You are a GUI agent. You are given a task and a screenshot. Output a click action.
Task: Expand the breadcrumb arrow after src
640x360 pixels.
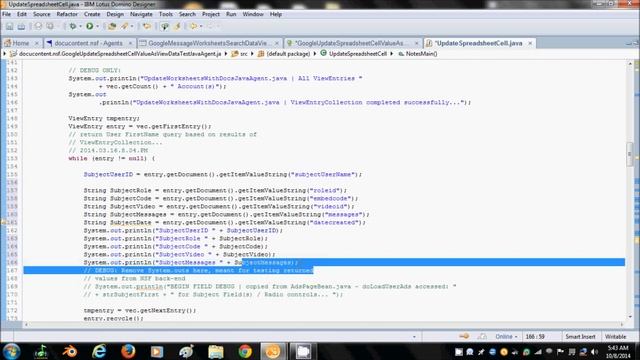pyautogui.click(x=252, y=54)
